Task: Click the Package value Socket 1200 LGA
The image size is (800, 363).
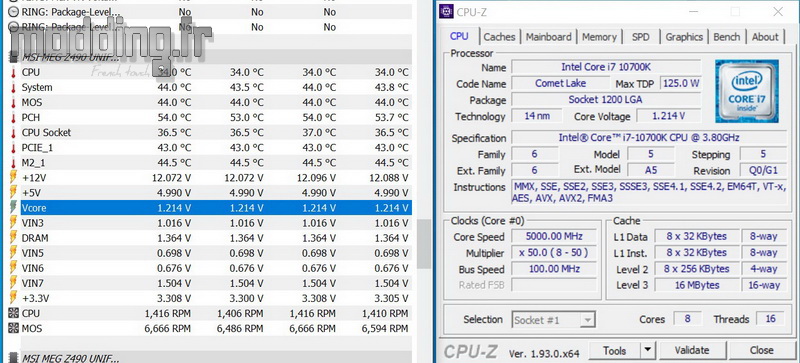Action: click(x=606, y=100)
